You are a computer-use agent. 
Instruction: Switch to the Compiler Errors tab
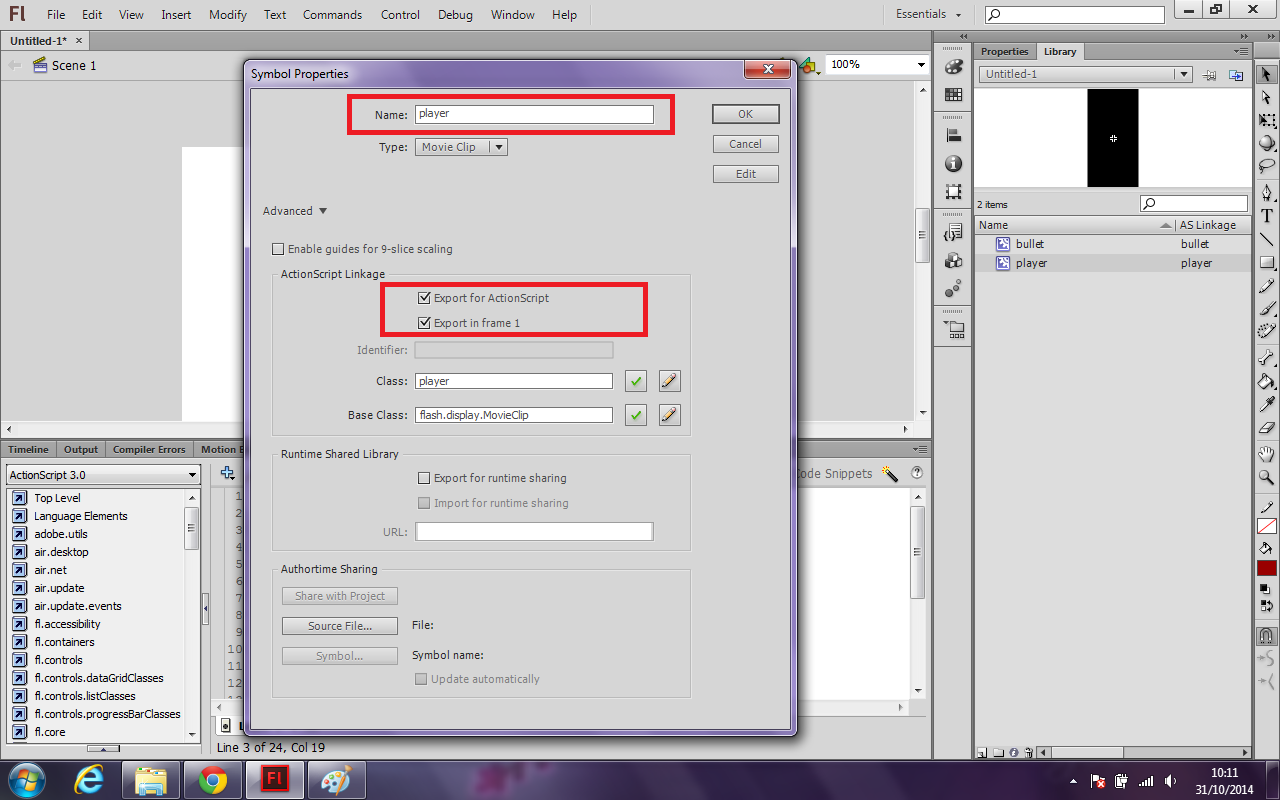click(149, 448)
